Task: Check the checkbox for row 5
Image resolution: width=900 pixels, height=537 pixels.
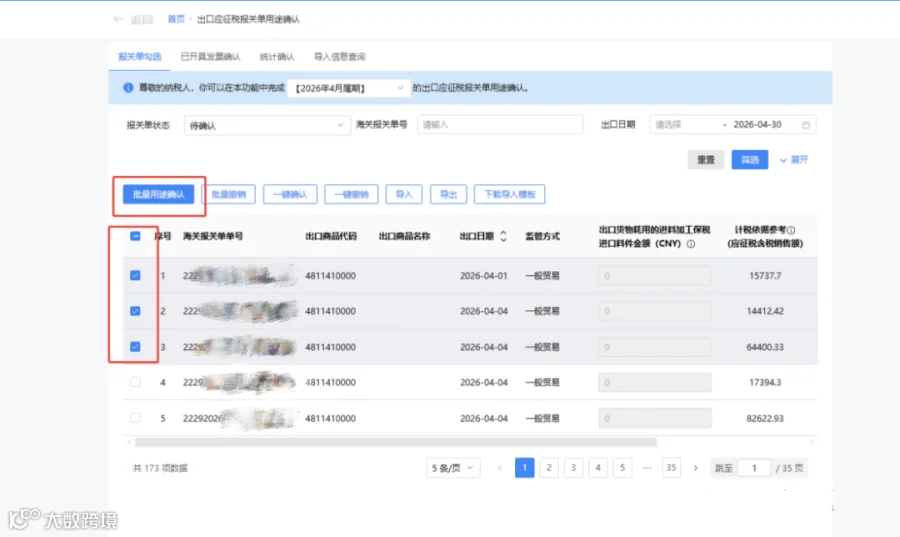Action: 135,418
